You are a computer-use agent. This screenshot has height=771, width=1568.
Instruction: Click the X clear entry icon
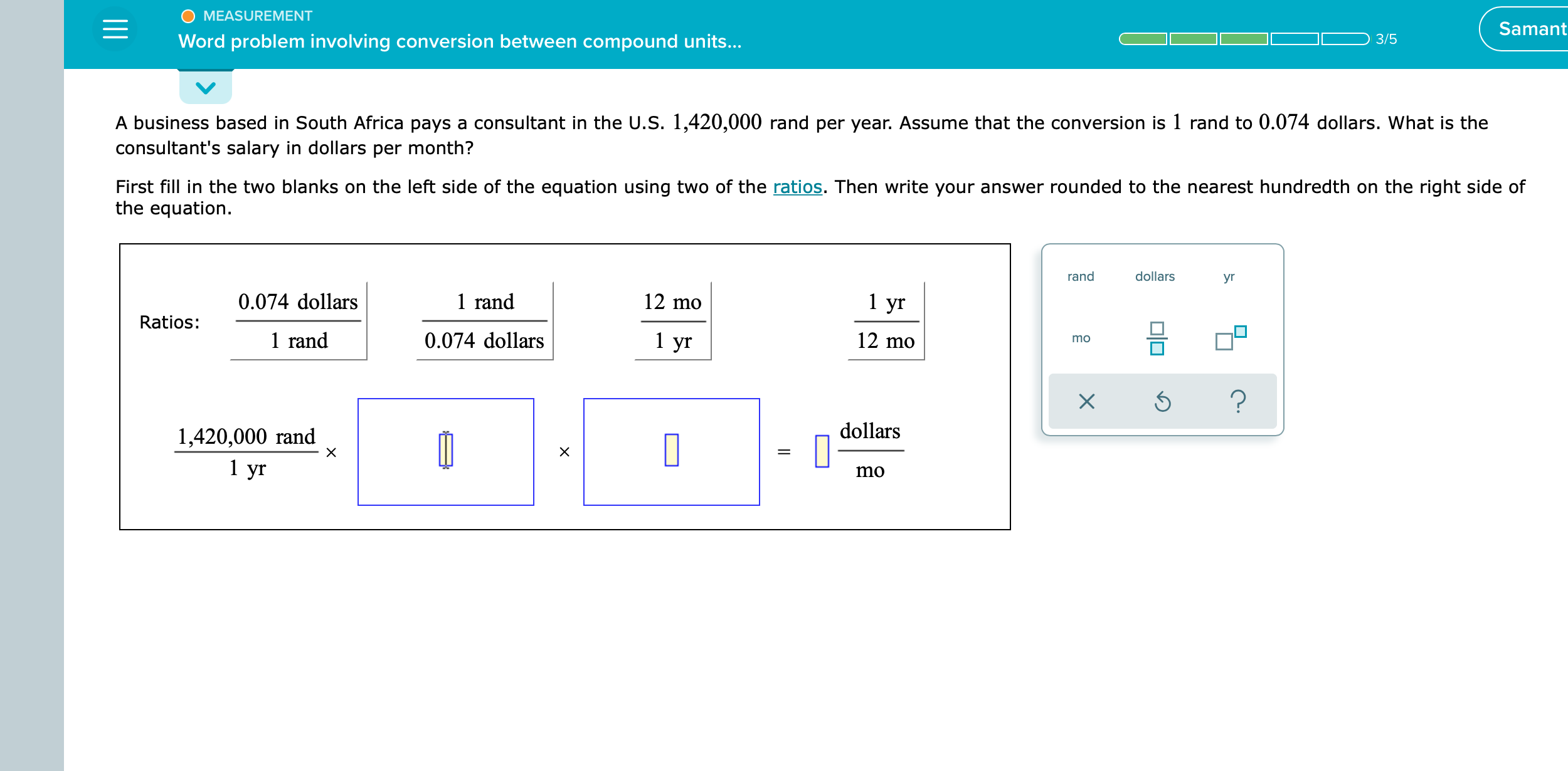click(x=1086, y=402)
